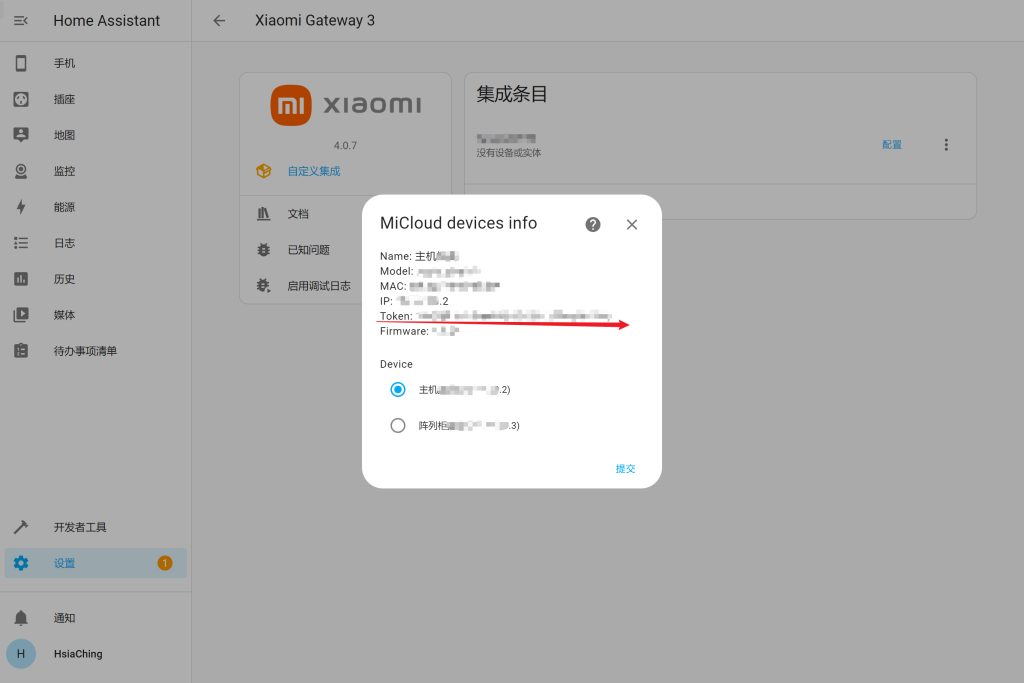Viewport: 1024px width, 683px height.
Task: Click the 文档 documentation book icon
Action: point(264,214)
